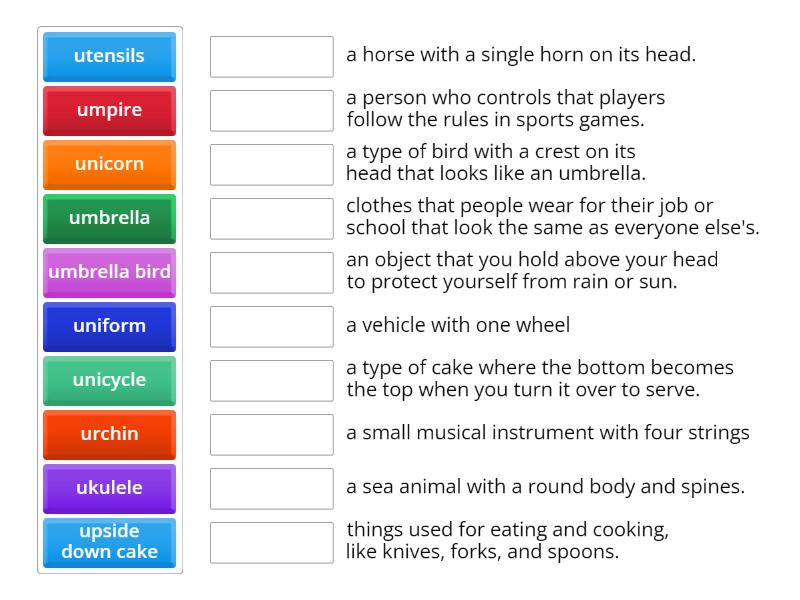Viewport: 800px width, 600px height.
Task: Choose the blue 'uniform' word tile
Action: tap(109, 326)
